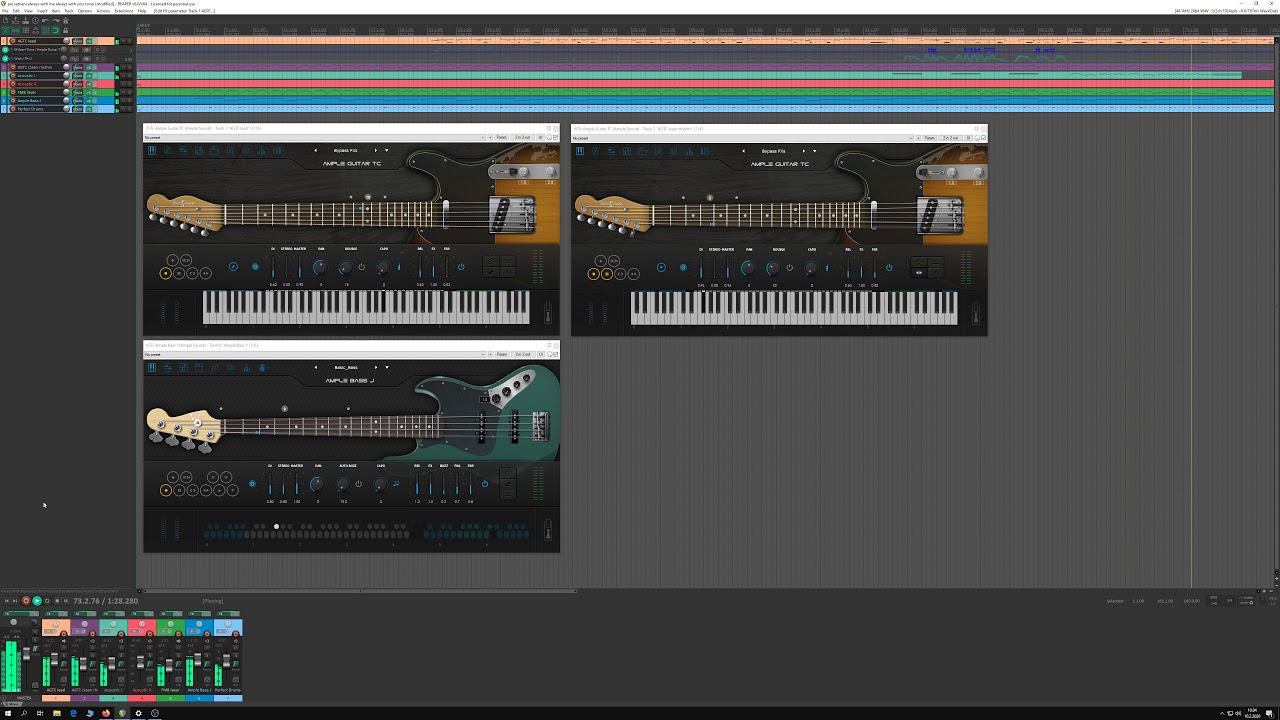Select the Acoustic L track
Screen dimensions: 1280x720
click(x=27, y=75)
